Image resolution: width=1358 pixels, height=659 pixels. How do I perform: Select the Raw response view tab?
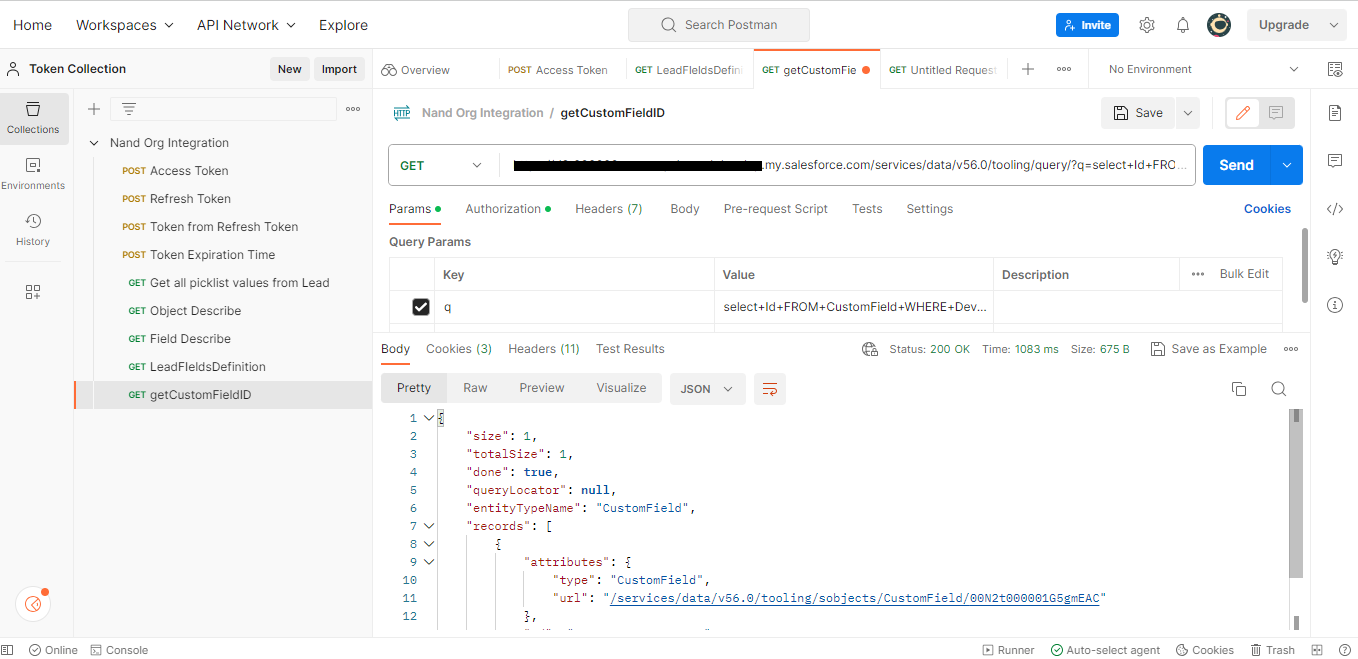(x=475, y=388)
